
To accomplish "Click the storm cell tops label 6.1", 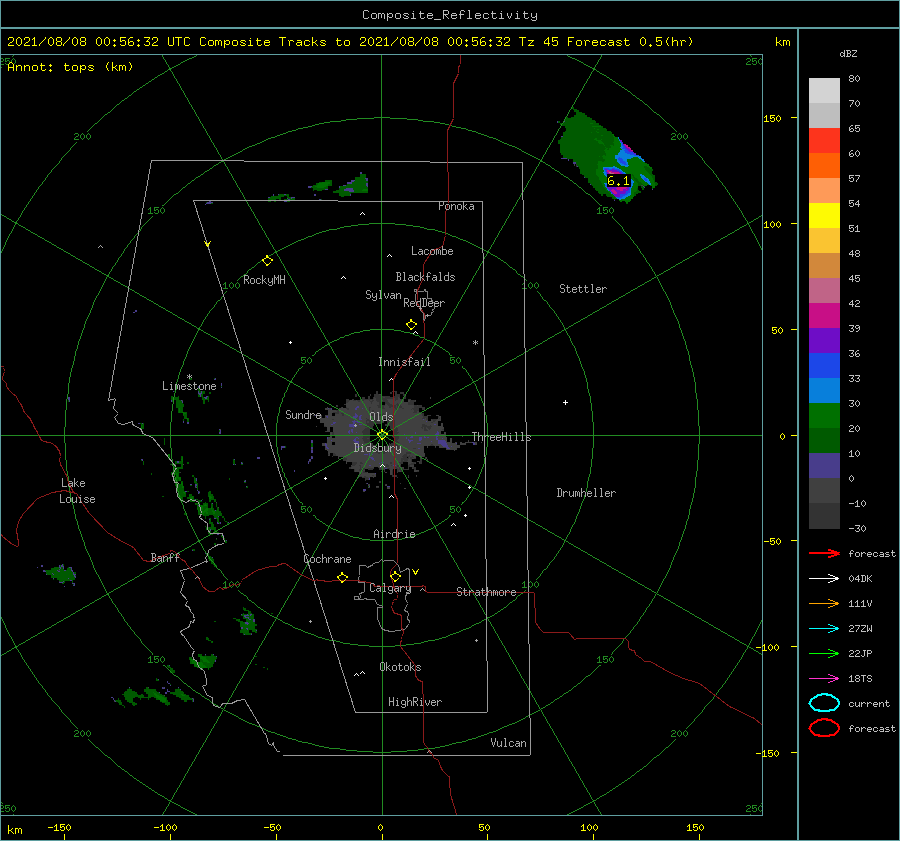I will (618, 181).
